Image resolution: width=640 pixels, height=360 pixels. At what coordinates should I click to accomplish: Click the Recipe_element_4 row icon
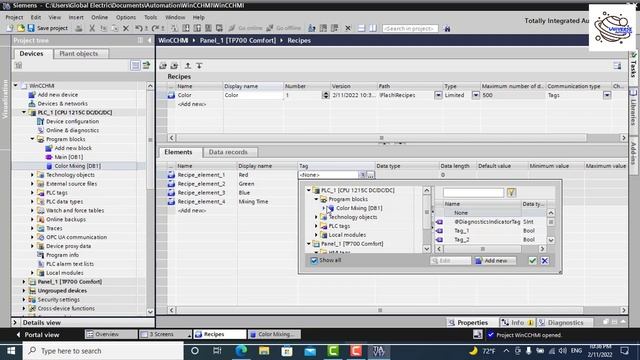171,202
